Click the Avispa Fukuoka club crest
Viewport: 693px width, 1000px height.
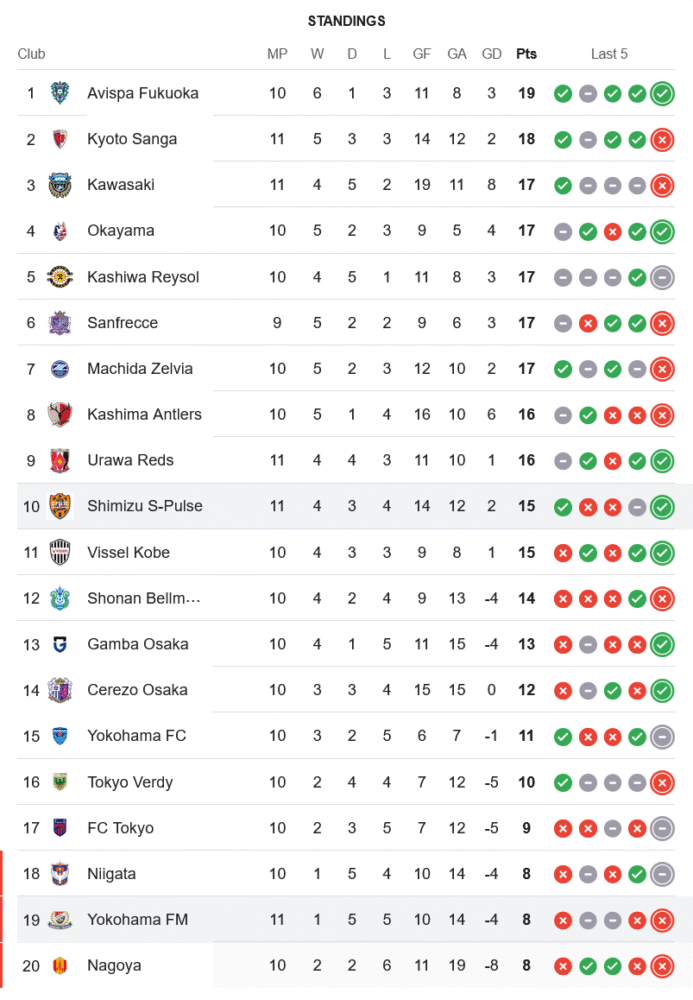tap(60, 94)
